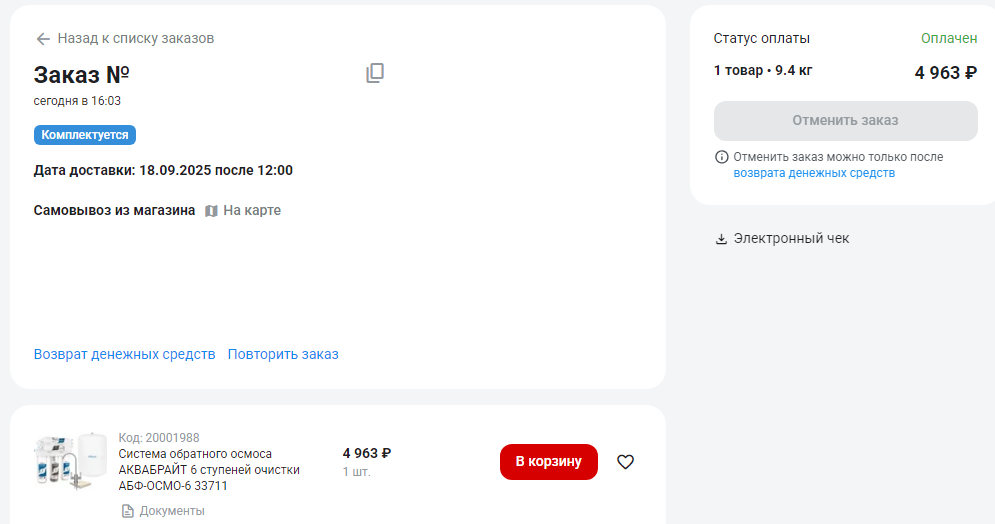The height and width of the screenshot is (524, 995).
Task: Open the Назад к списку заказов link
Action: point(136,39)
